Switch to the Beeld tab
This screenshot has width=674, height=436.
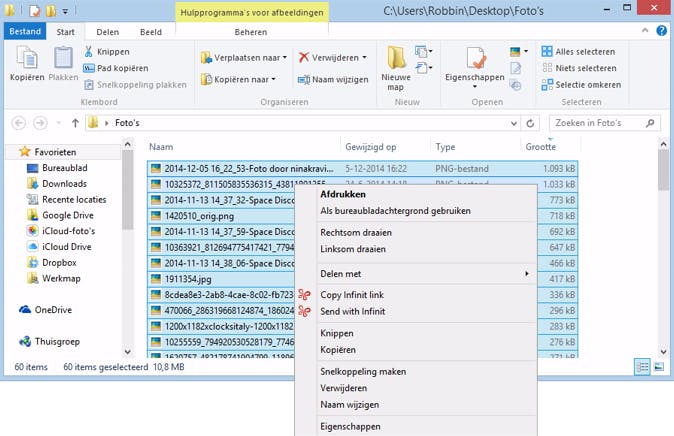(x=151, y=32)
